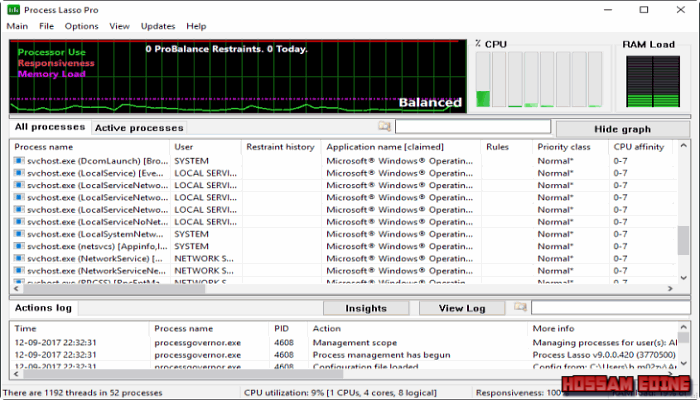Image resolution: width=700 pixels, height=400 pixels.
Task: Sort process list by User column
Action: point(205,147)
